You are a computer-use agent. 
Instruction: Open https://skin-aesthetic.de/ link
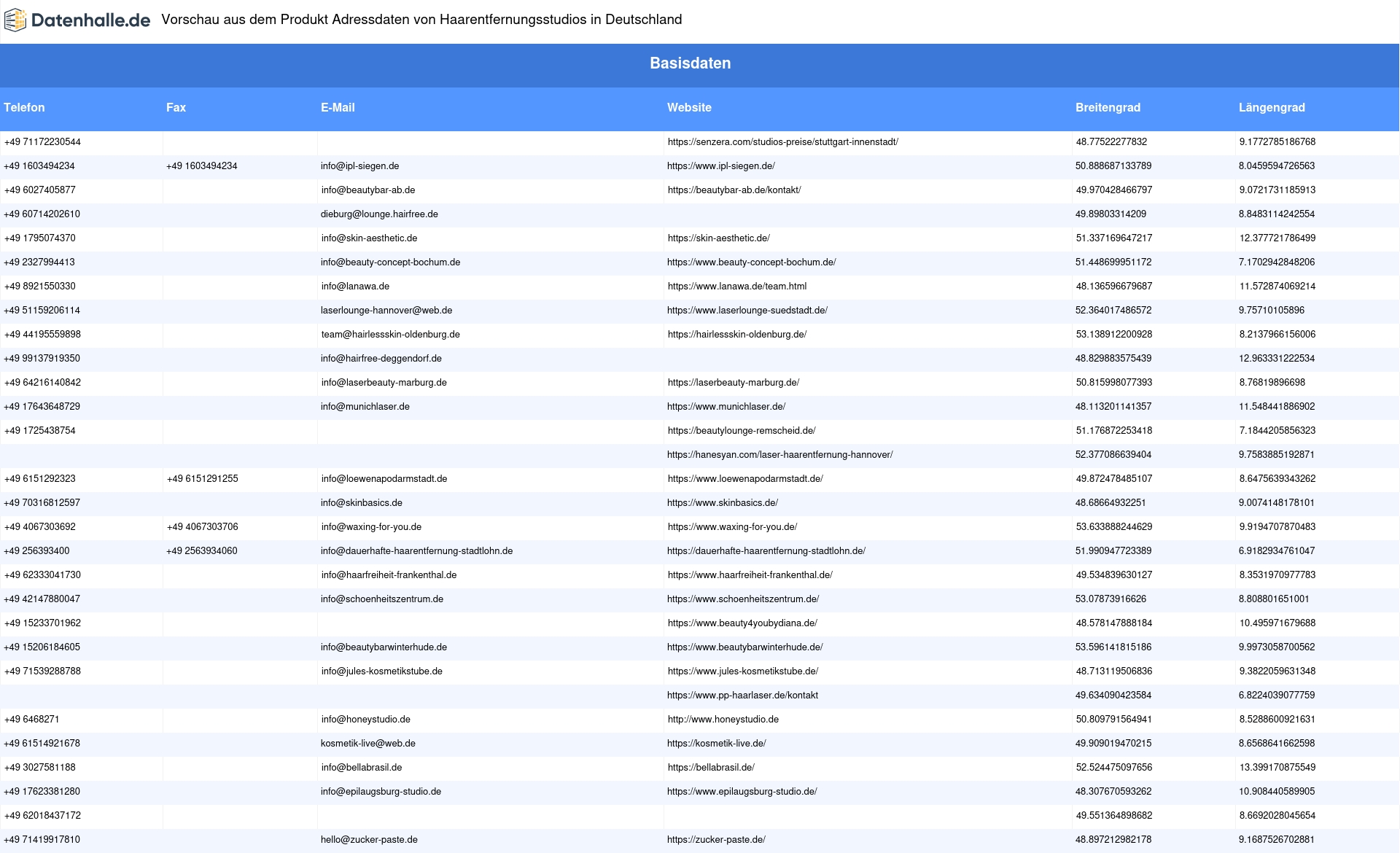(x=718, y=238)
